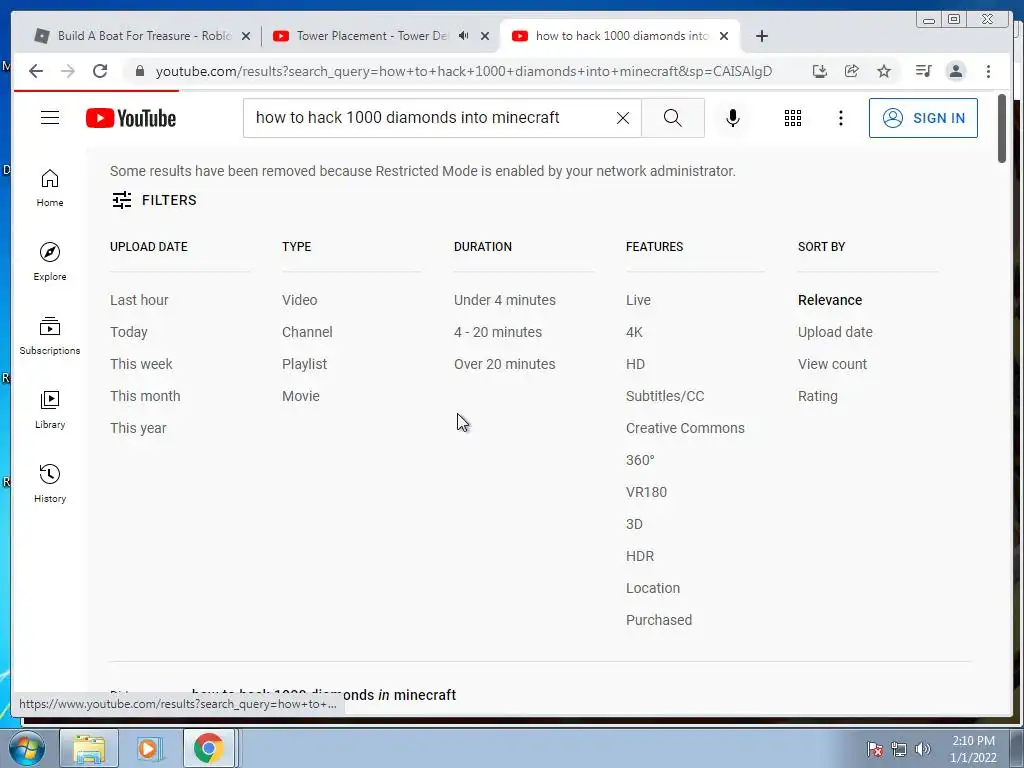Screen dimensions: 1024x768
Task: Open Home in the sidebar
Action: (x=50, y=188)
